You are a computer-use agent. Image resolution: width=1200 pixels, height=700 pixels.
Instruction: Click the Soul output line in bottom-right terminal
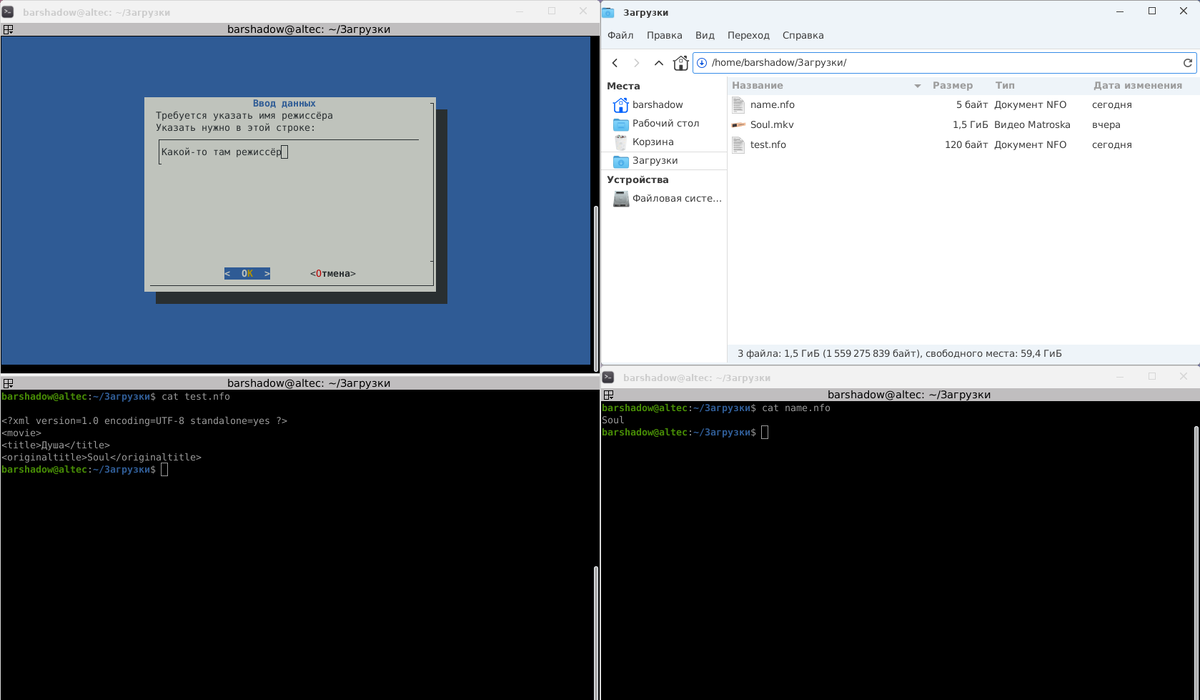613,420
